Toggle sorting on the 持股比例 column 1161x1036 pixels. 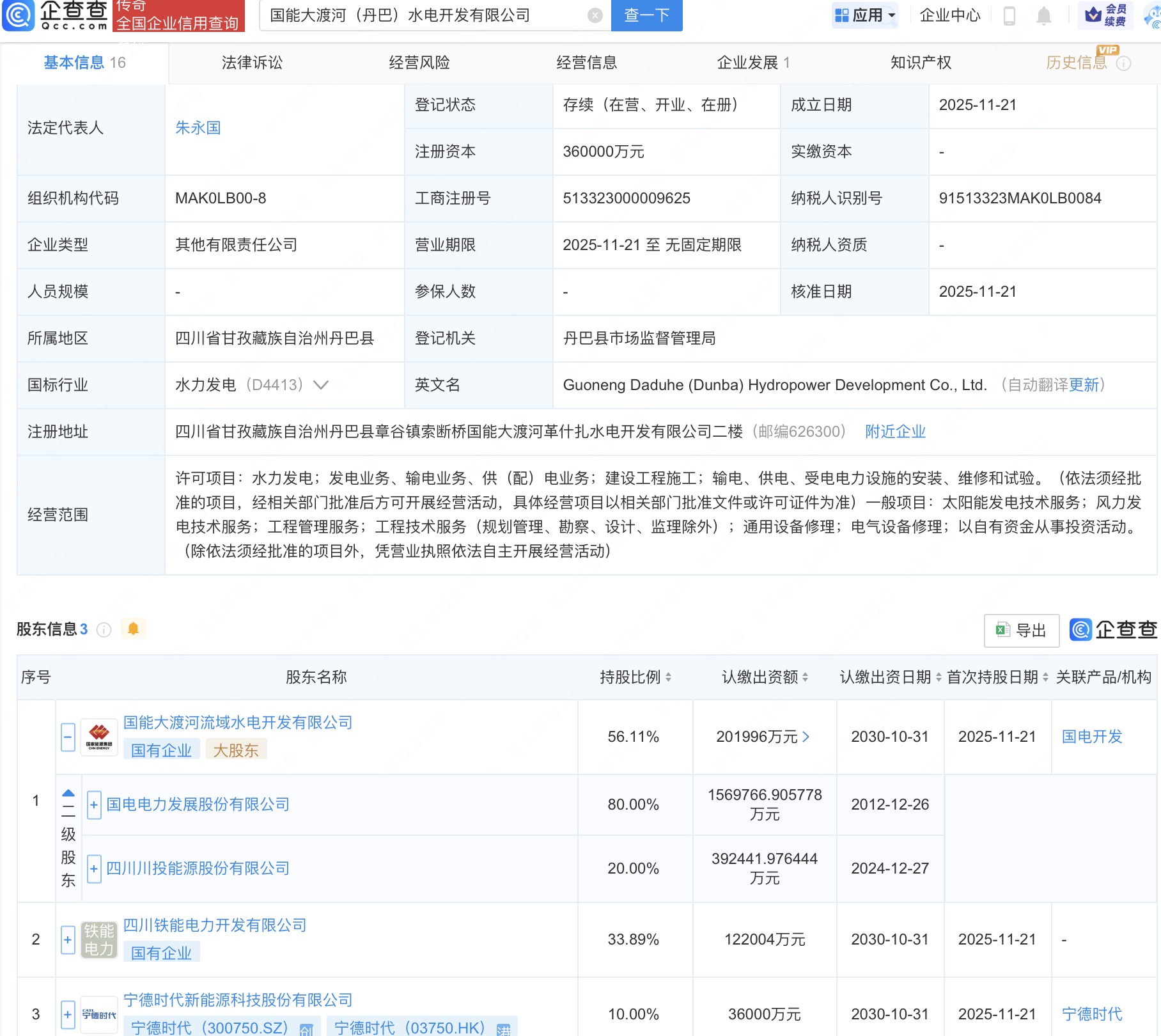669,676
